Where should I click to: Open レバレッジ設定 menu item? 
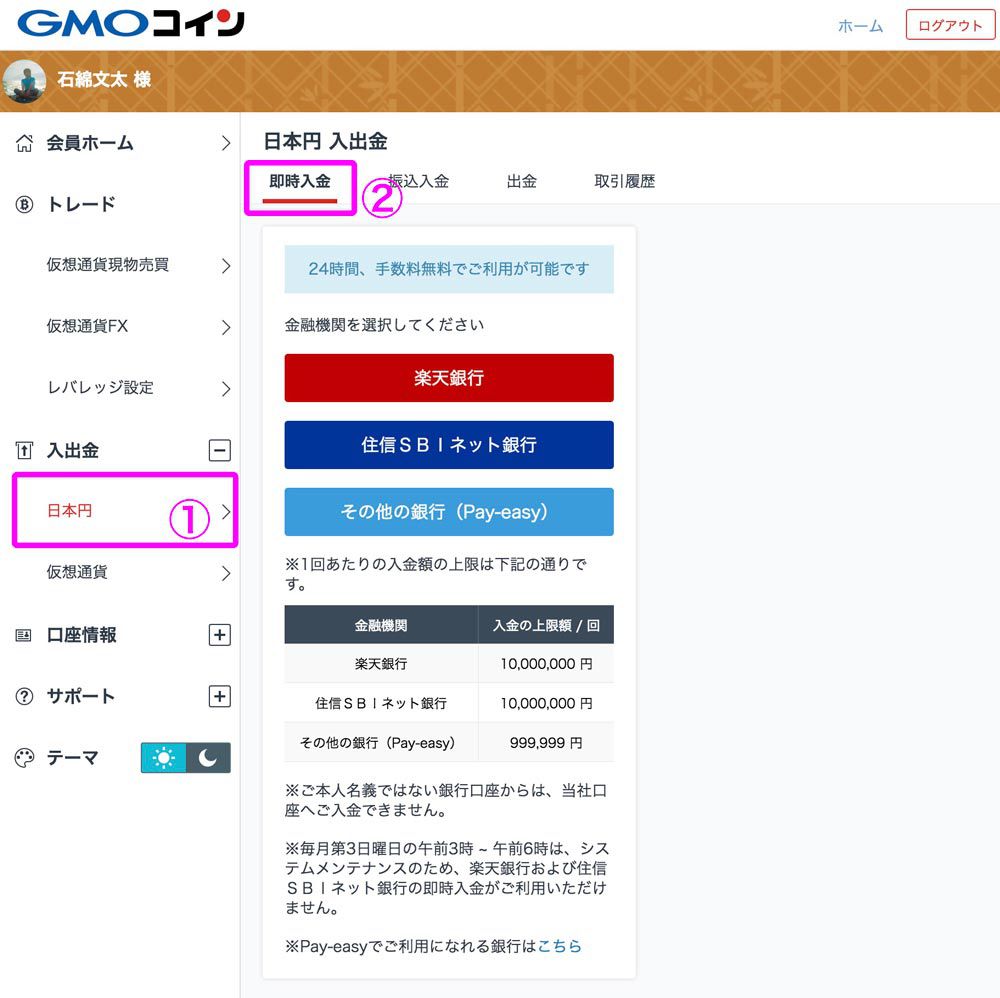pyautogui.click(x=100, y=388)
